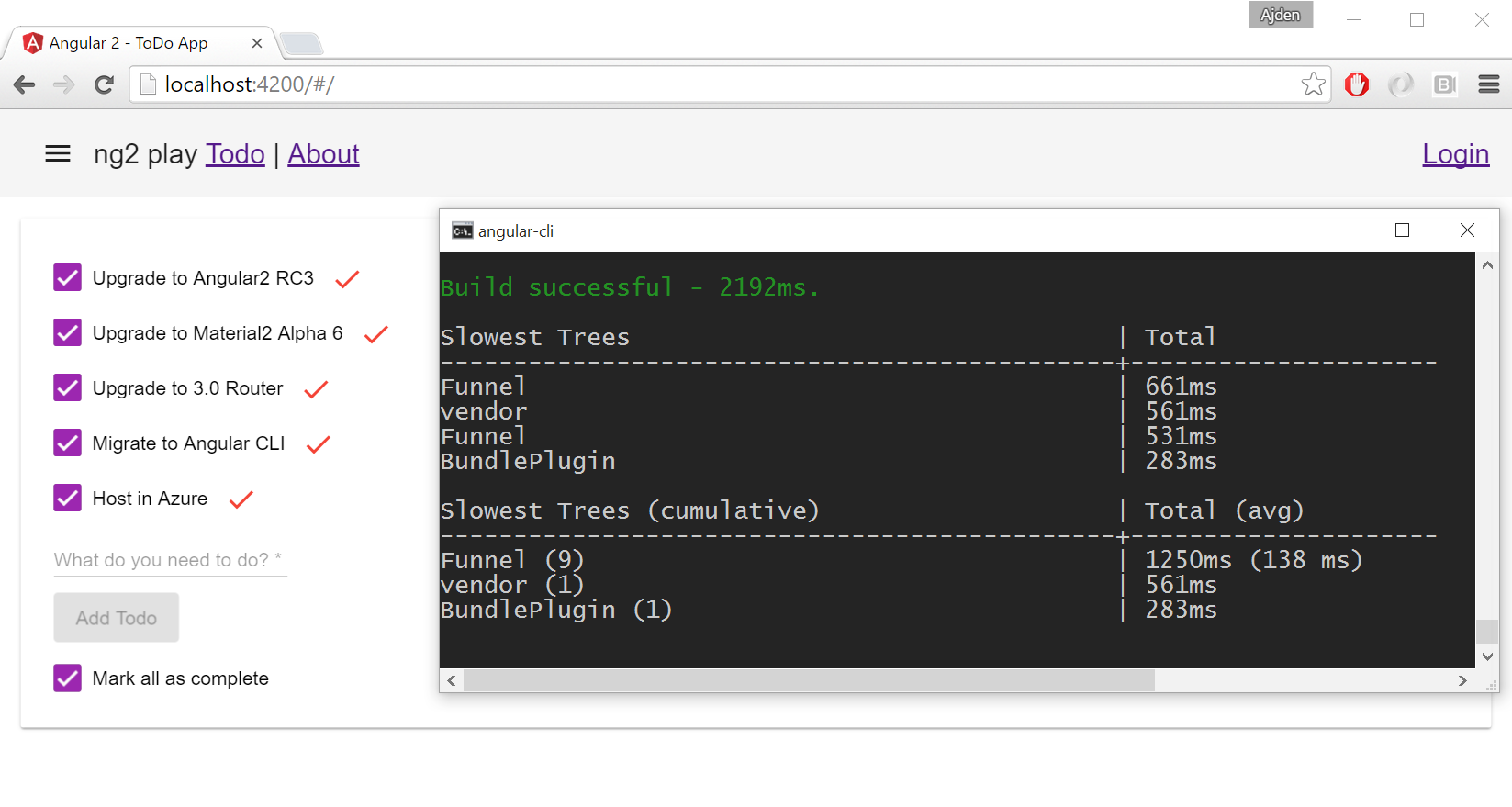Screen dimensions: 1512x807
Task: Maximize the angular-cli window
Action: 1402,230
